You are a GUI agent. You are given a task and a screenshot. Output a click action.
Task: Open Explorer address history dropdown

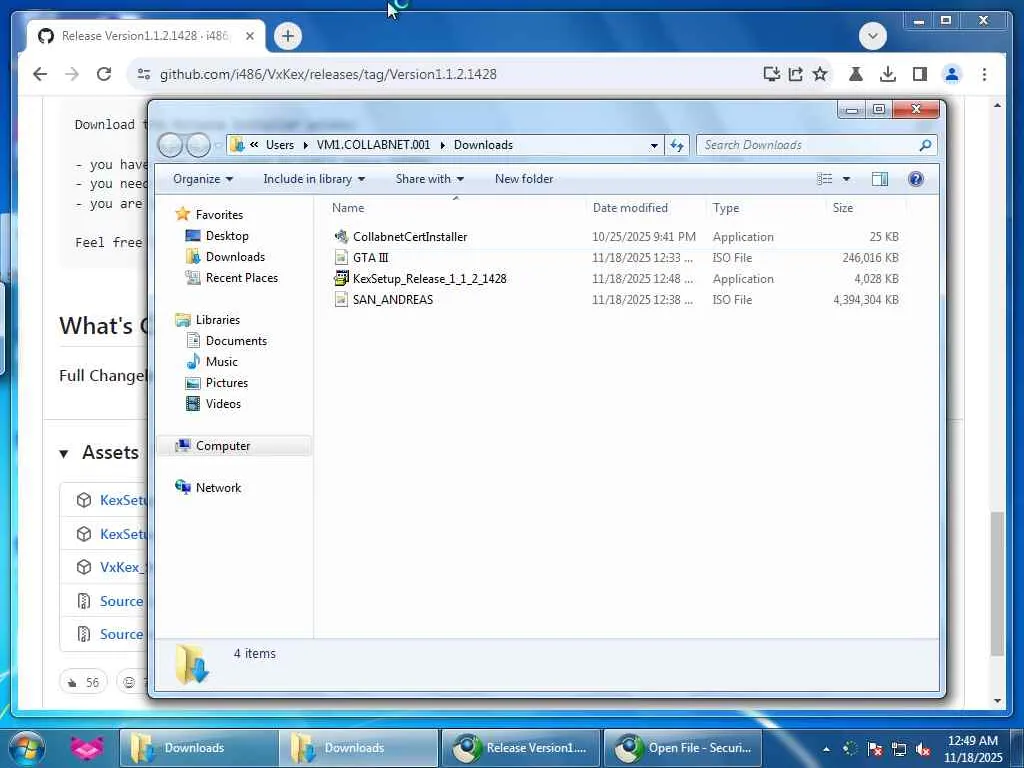[x=654, y=146]
